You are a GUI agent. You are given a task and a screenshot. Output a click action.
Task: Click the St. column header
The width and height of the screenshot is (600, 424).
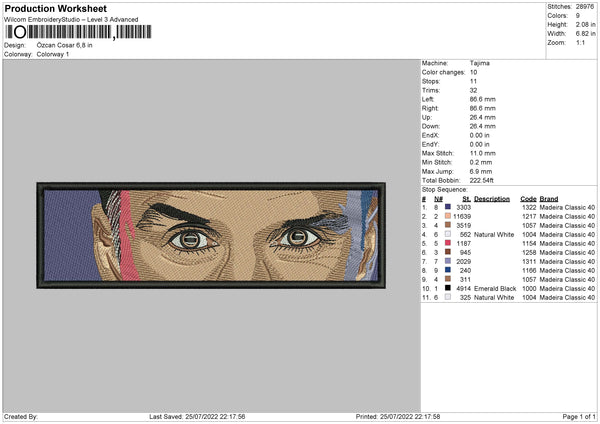(466, 199)
